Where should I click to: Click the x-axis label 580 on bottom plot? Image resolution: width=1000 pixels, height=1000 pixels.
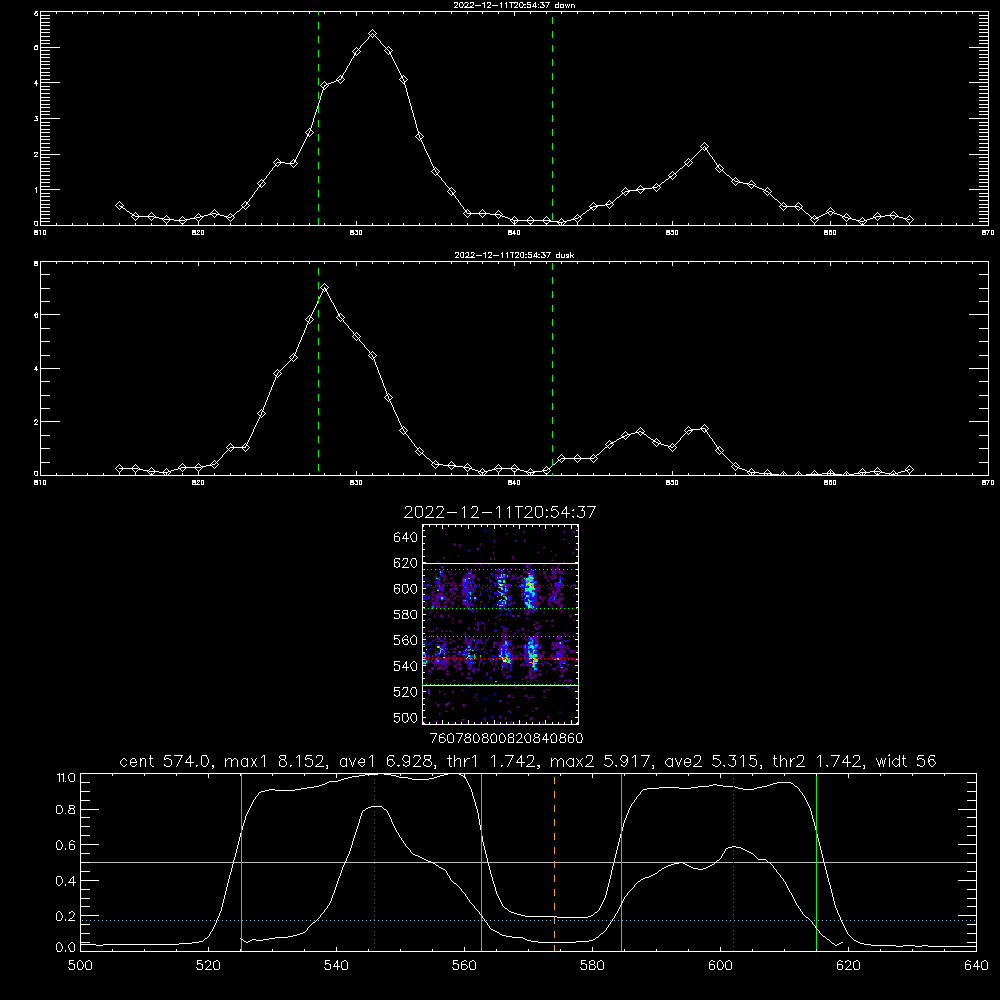pos(592,966)
